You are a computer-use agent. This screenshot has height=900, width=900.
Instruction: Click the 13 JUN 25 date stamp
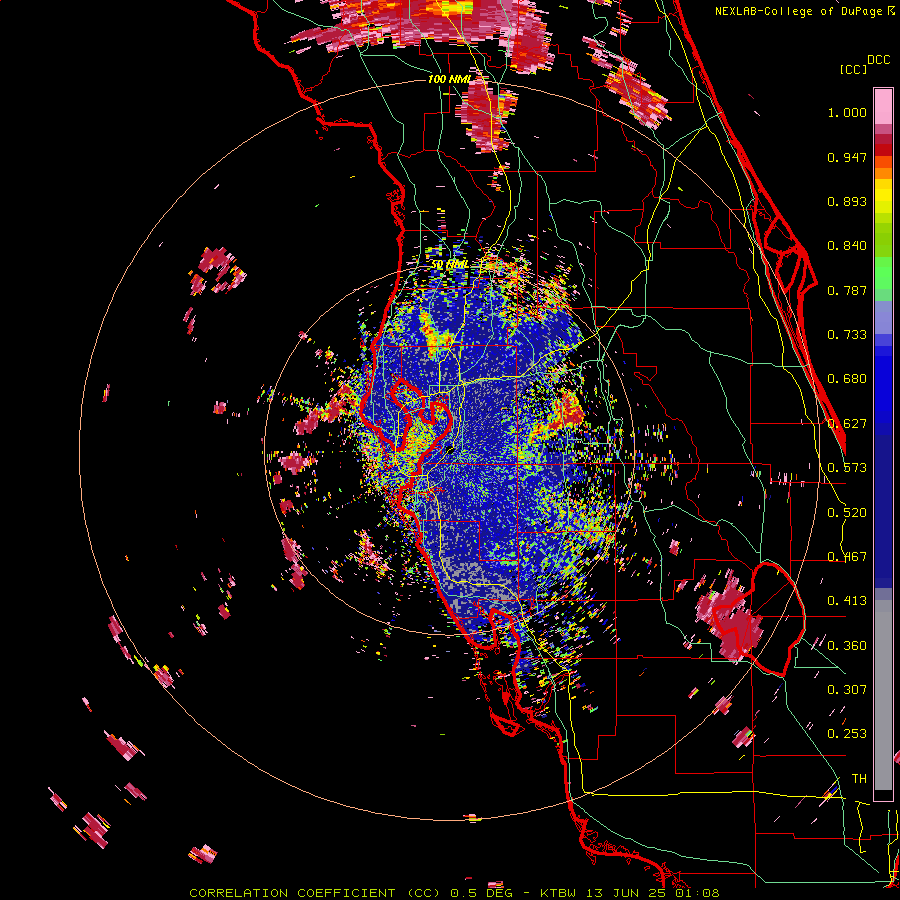627,893
